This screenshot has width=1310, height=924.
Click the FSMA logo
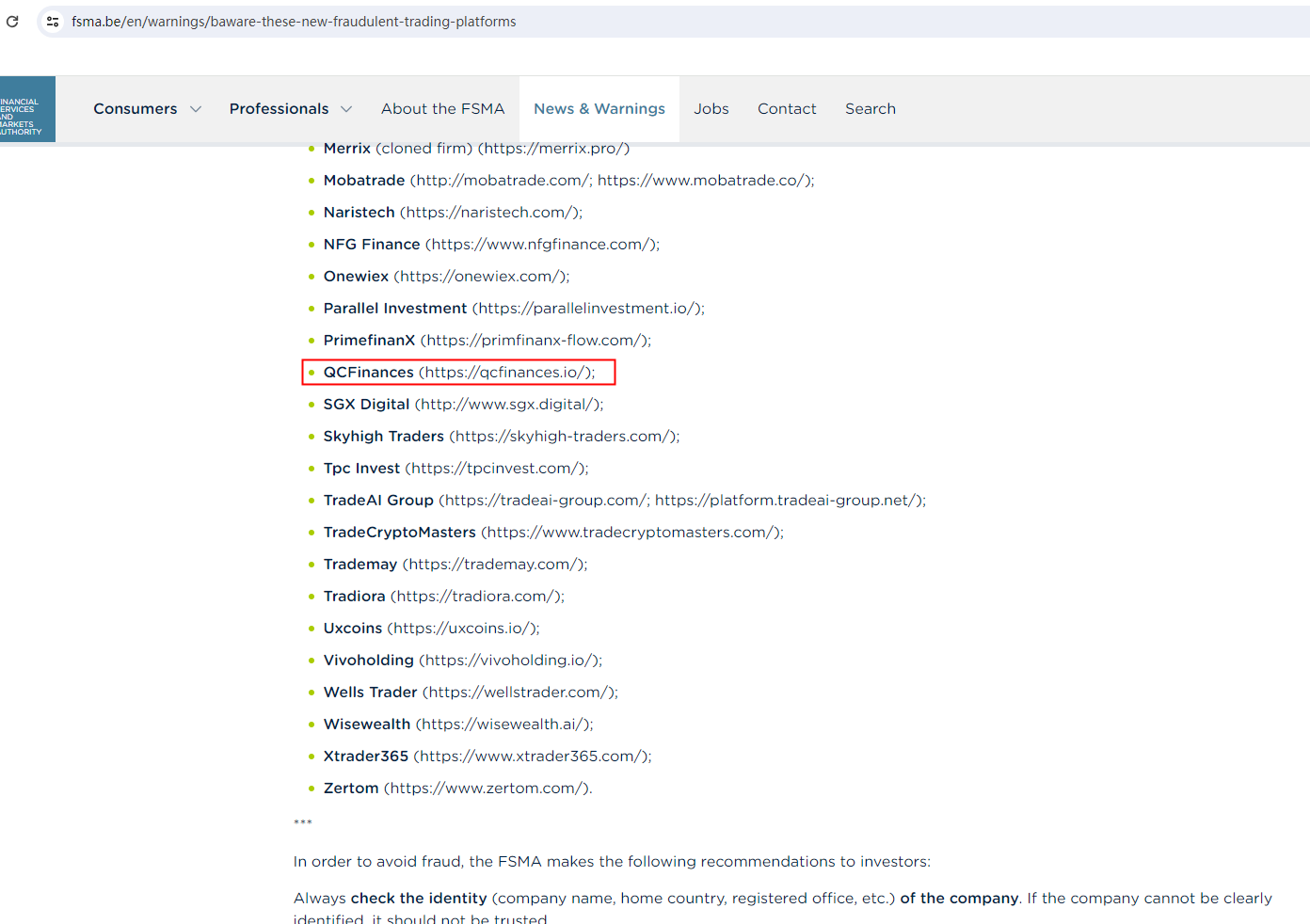click(x=26, y=109)
